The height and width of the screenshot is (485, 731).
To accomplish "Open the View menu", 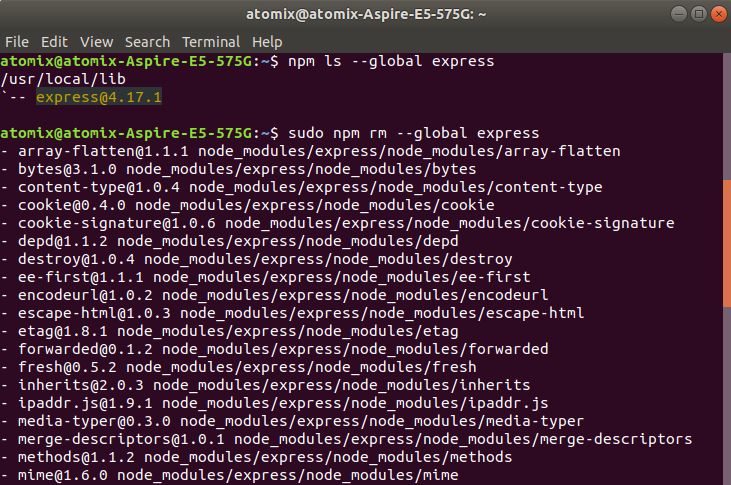I will click(x=97, y=42).
